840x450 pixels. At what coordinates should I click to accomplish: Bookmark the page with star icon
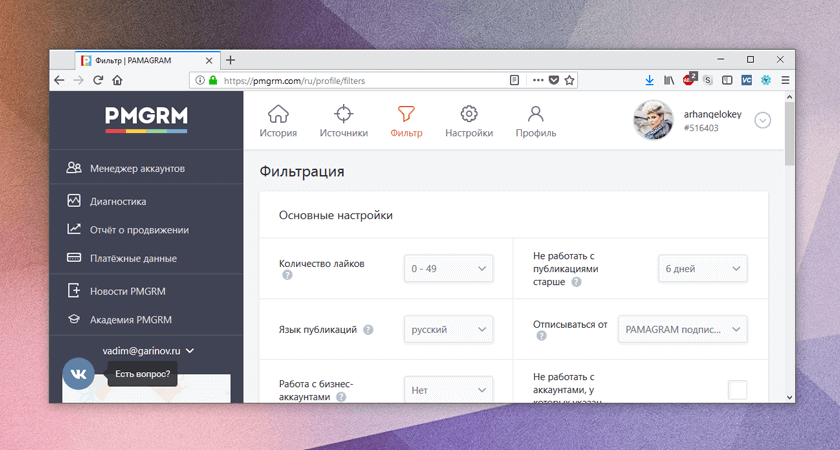pos(569,80)
